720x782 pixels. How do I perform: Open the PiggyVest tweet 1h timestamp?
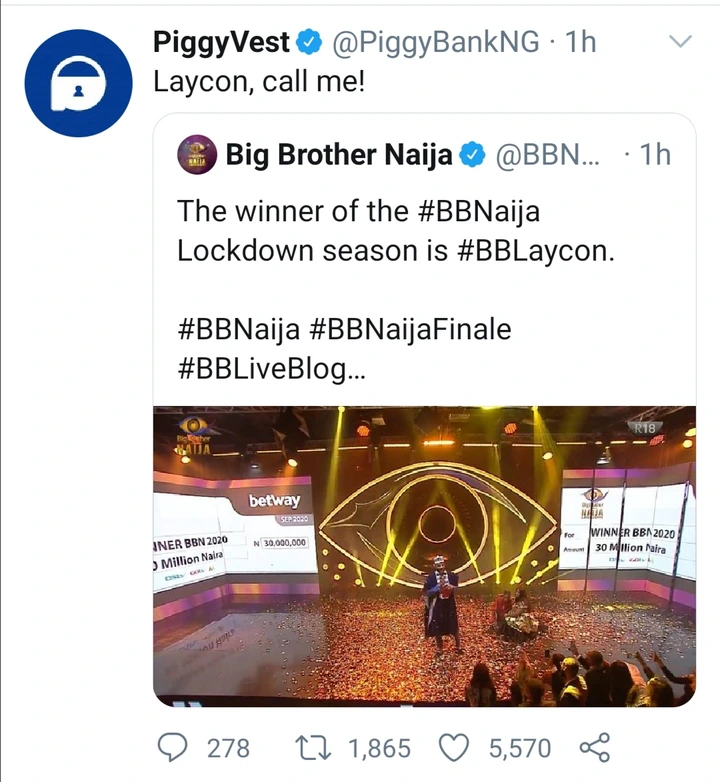click(580, 43)
